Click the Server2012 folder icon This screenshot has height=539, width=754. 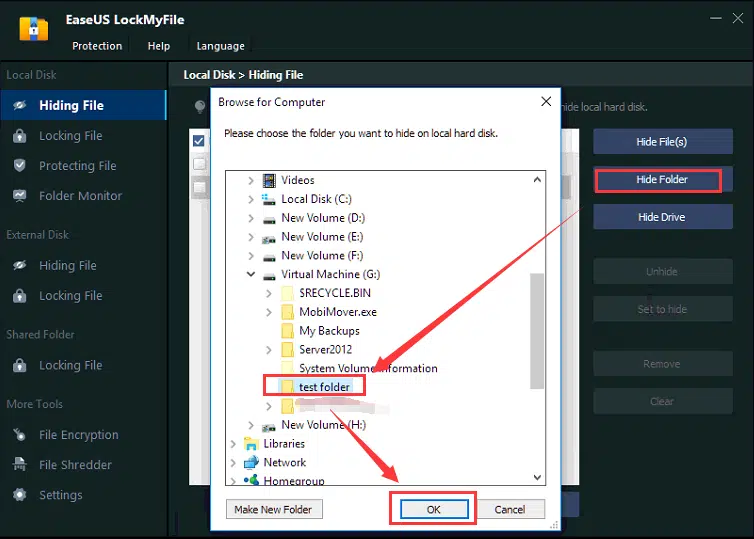point(287,350)
